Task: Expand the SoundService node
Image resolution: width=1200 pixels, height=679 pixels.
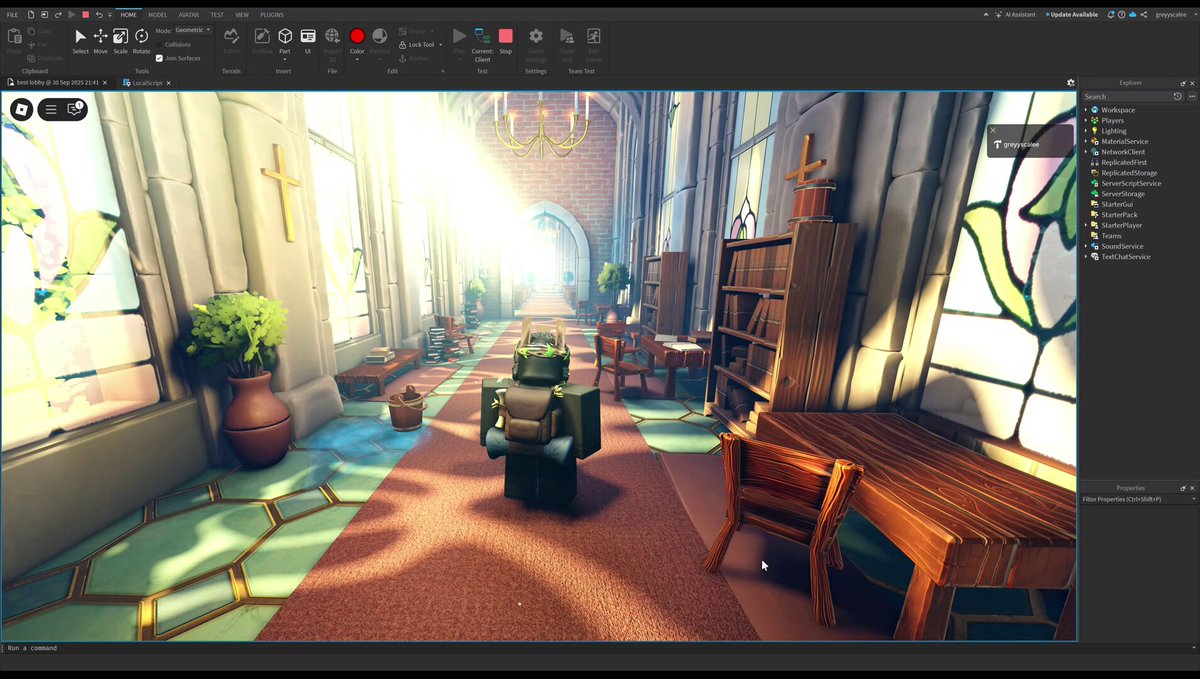Action: (x=1086, y=246)
